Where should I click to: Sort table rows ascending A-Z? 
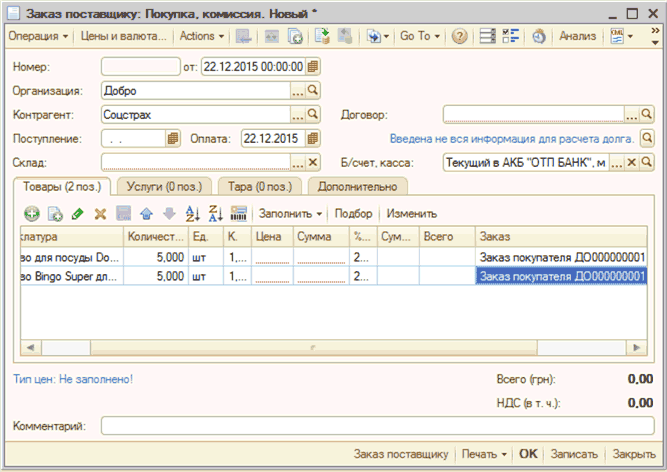pyautogui.click(x=193, y=213)
